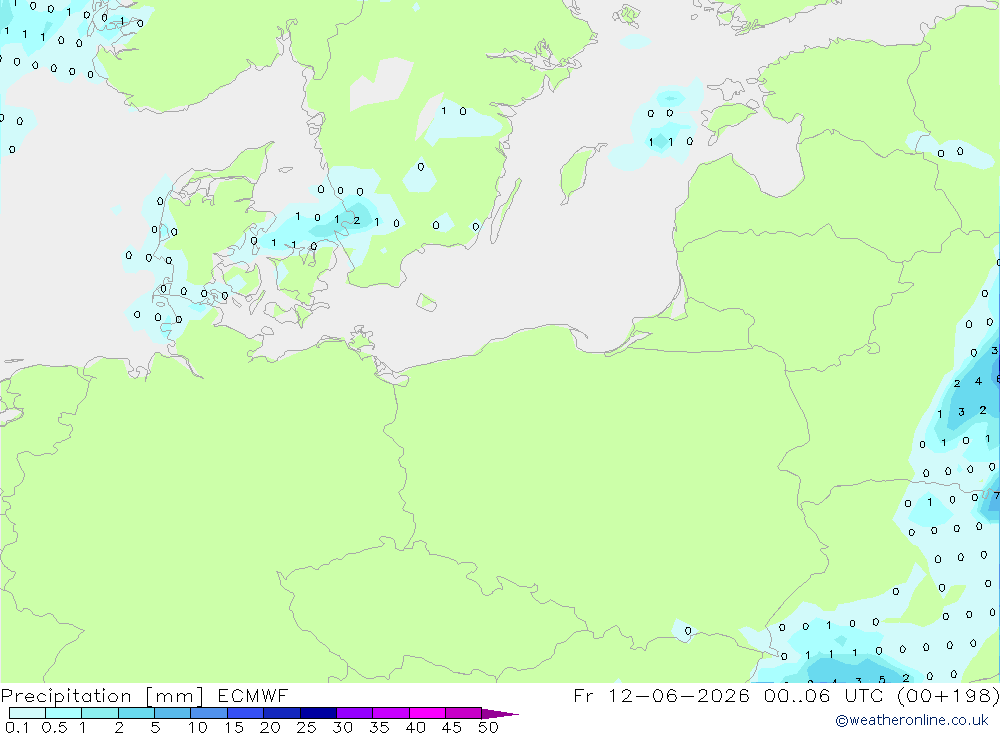Select the 15–20 mm legend swatch
Screen dimensions: 1000x733
pos(246,713)
